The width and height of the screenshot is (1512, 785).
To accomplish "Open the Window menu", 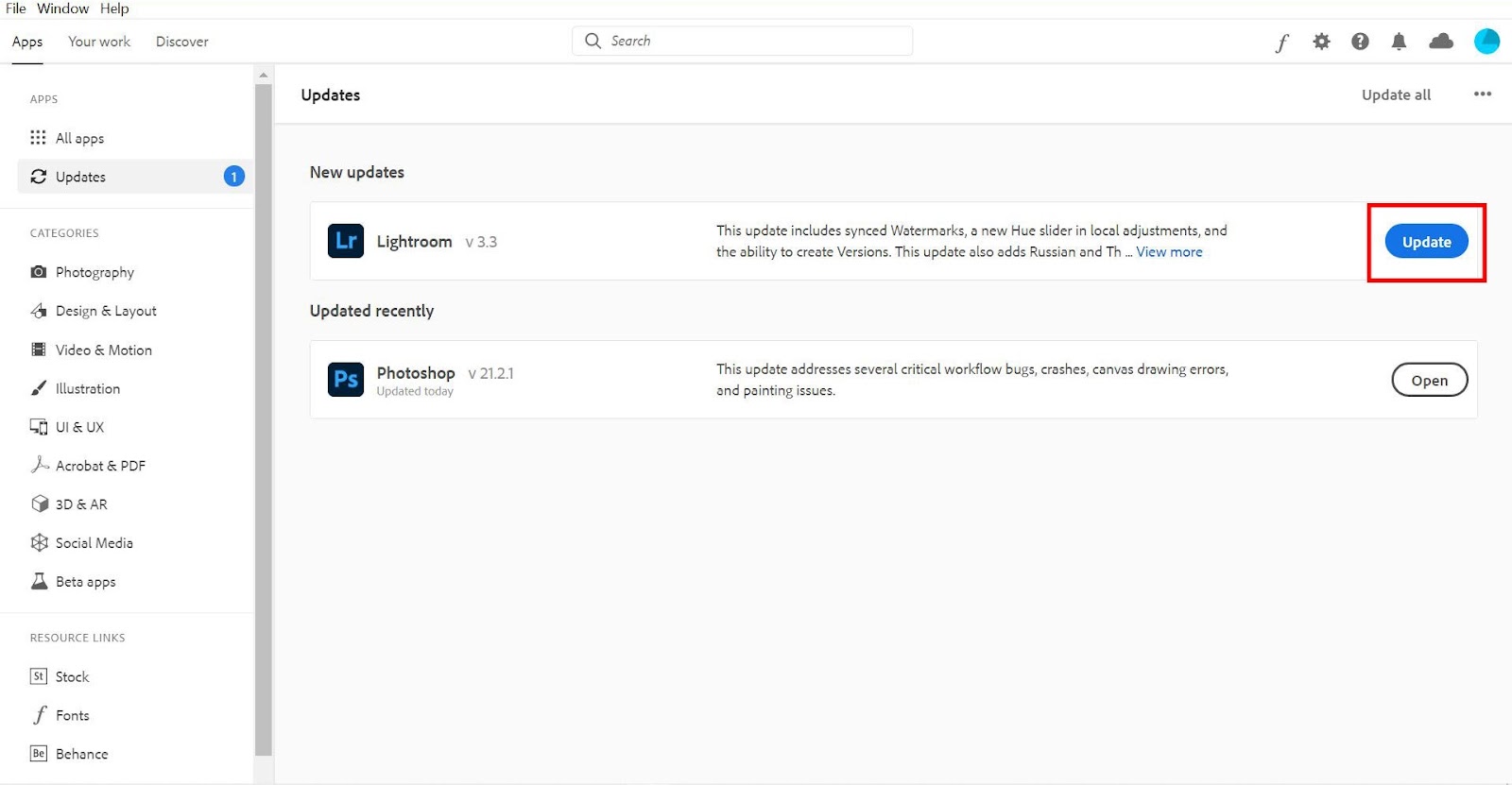I will (x=63, y=9).
